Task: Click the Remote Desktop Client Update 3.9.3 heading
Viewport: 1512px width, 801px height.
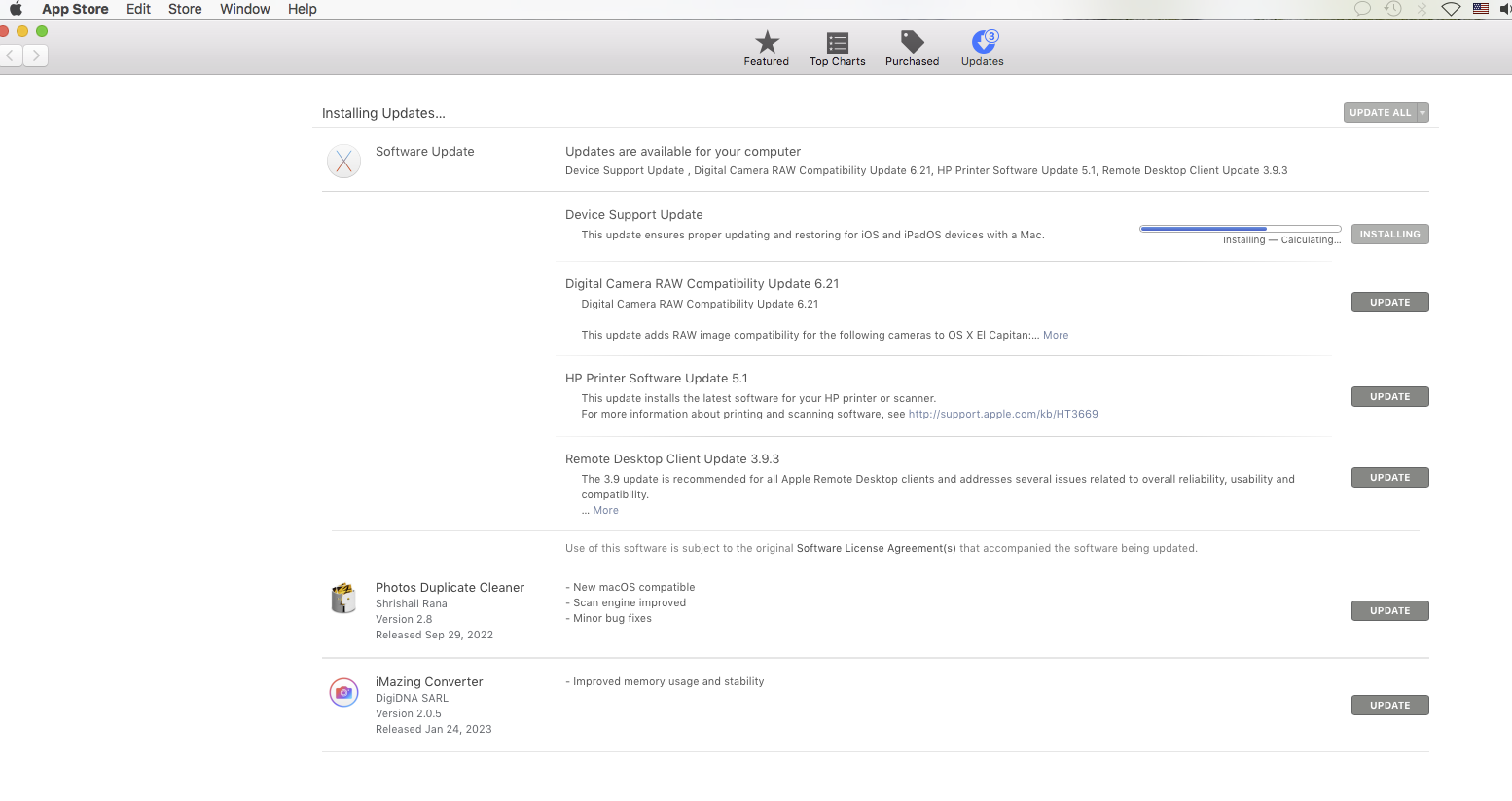Action: 672,459
